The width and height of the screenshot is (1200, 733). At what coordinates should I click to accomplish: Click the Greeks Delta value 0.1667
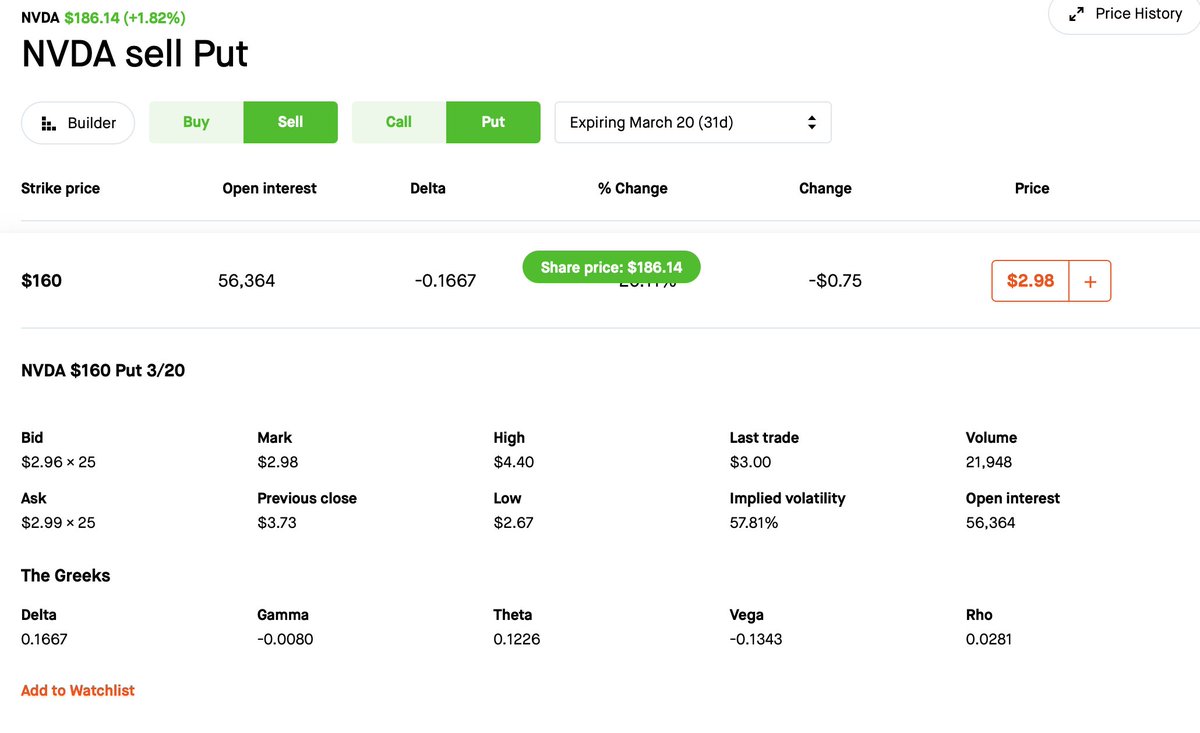[x=45, y=639]
